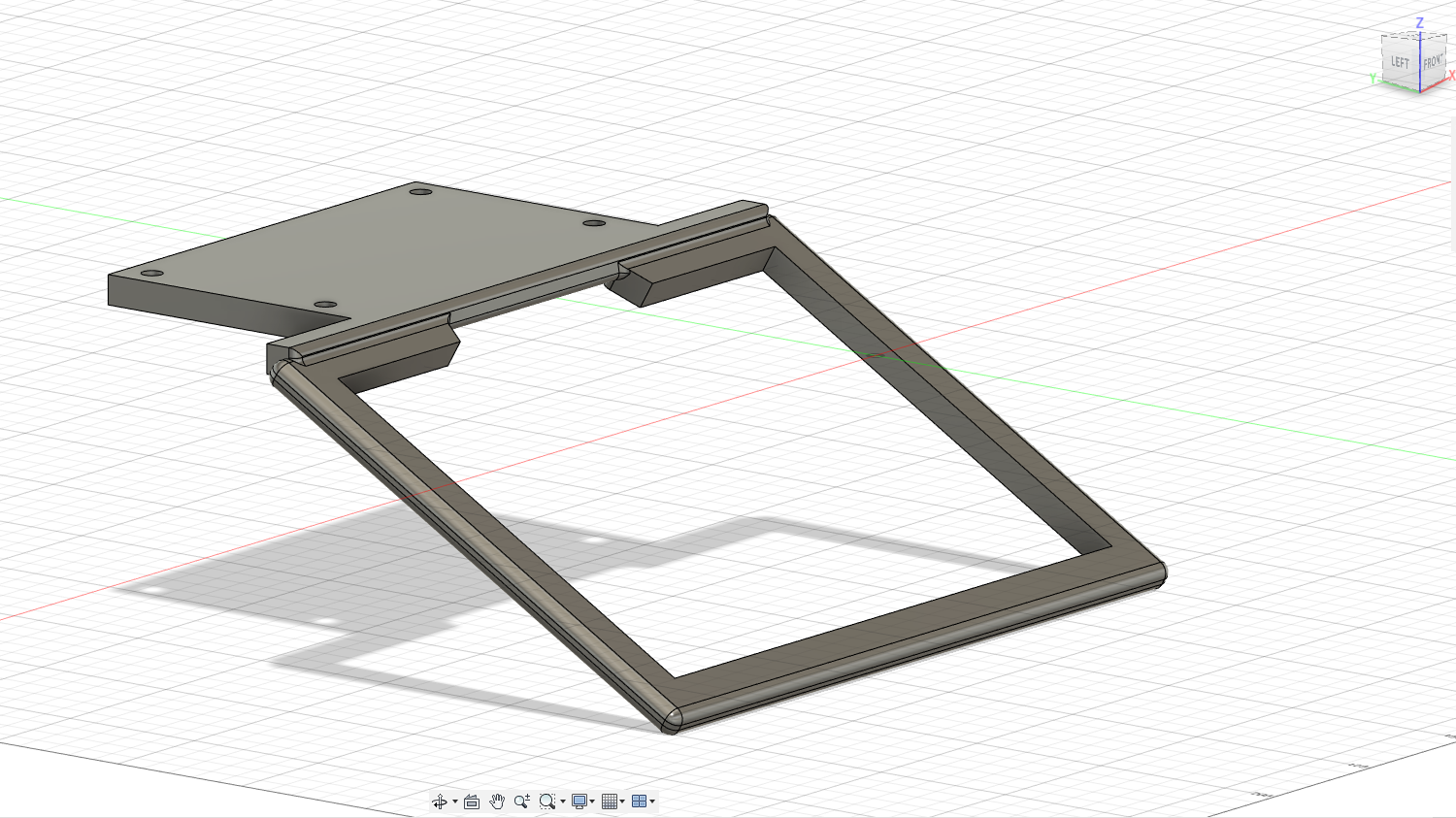Switch to LEFT view on ViewCube

click(1400, 63)
